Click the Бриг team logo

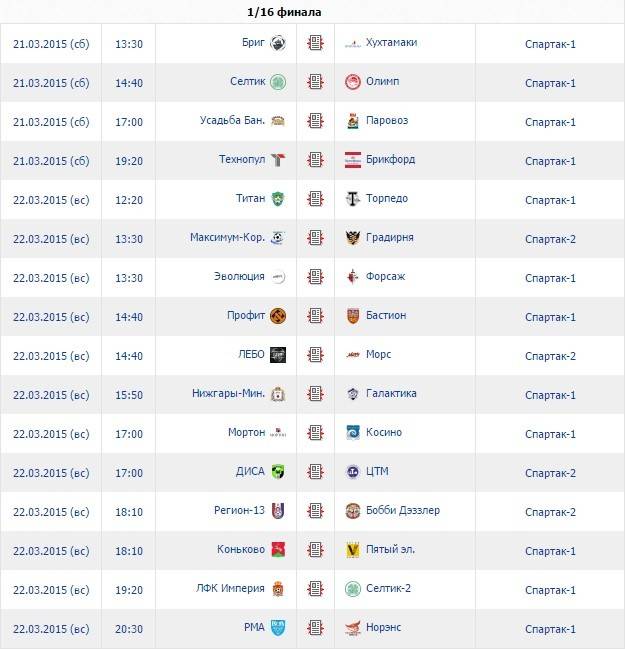coord(278,43)
